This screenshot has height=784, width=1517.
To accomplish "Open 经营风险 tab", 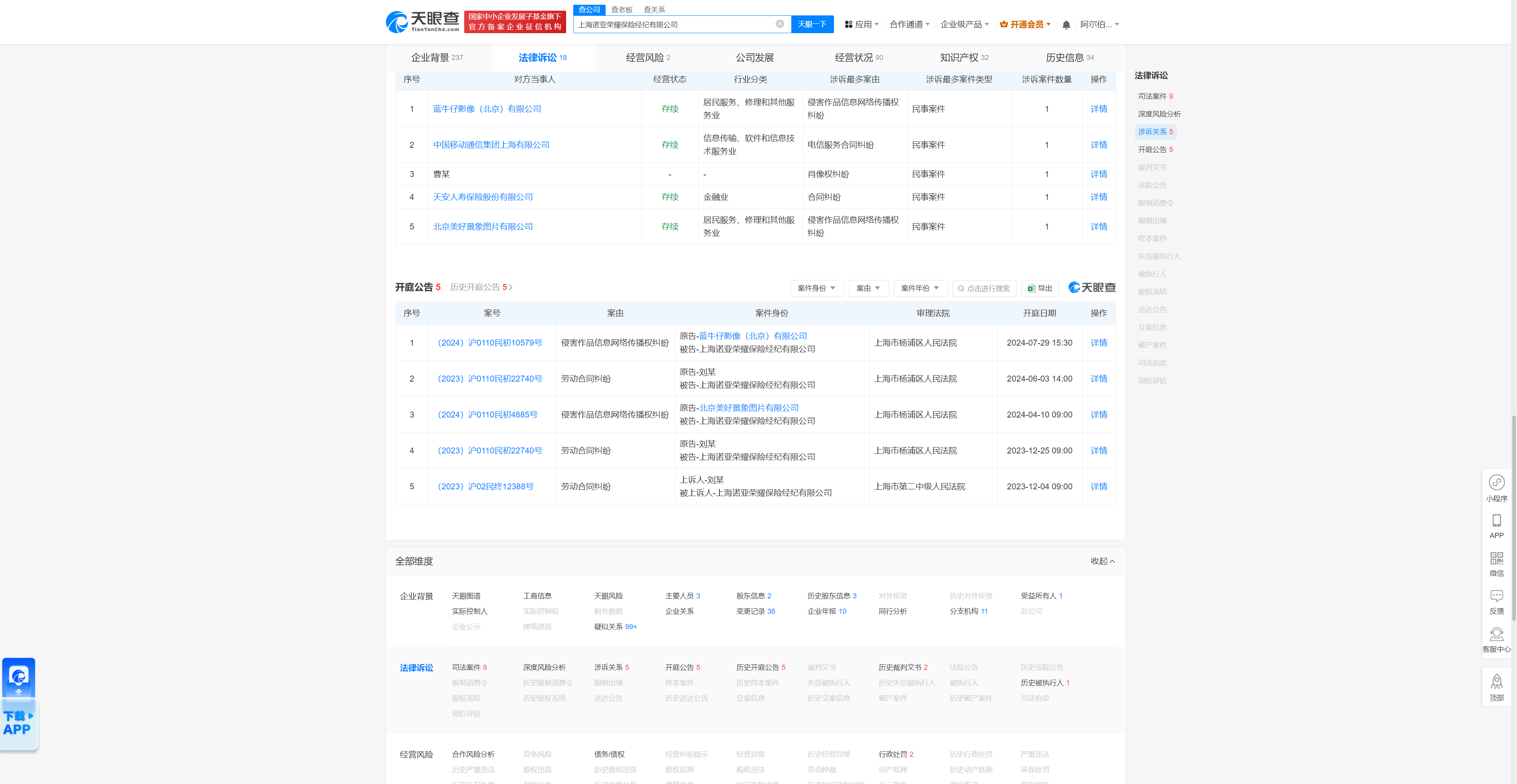I will click(648, 58).
